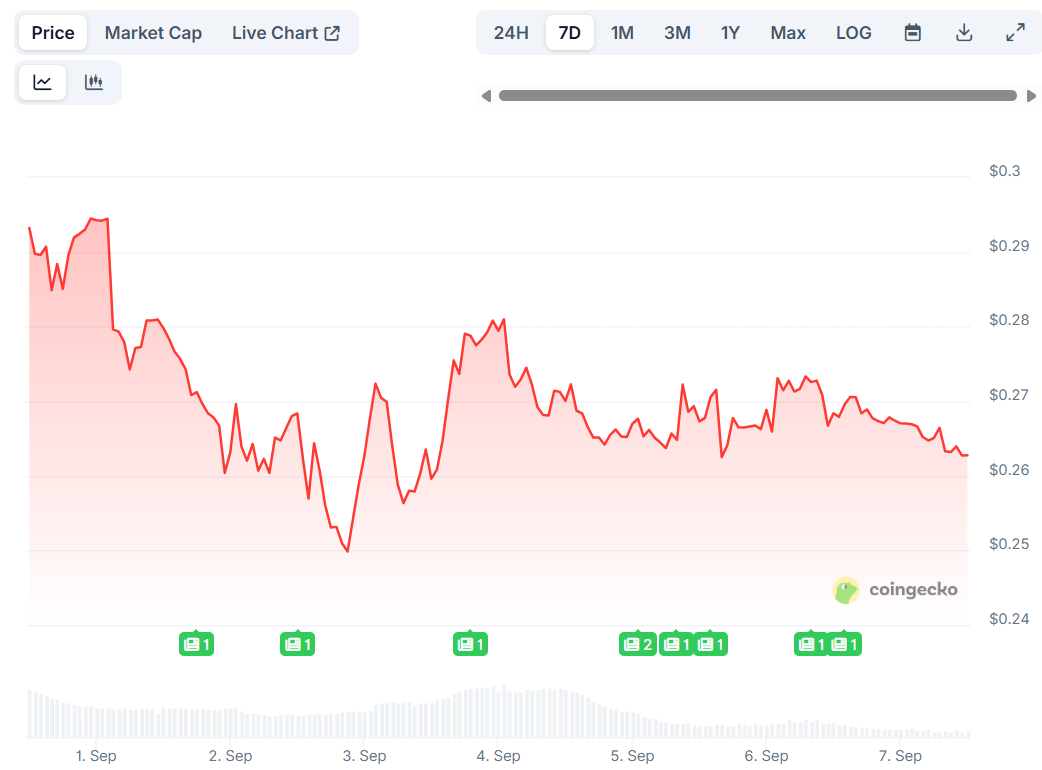Open the Live Chart link
Screen dimensions: 1042x770
tap(286, 33)
